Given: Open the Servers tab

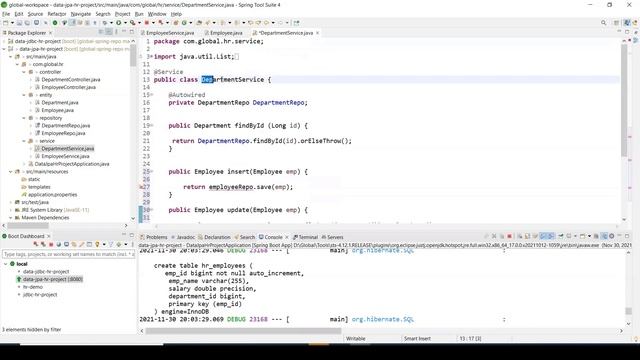Looking at the screenshot, I should pos(333,237).
